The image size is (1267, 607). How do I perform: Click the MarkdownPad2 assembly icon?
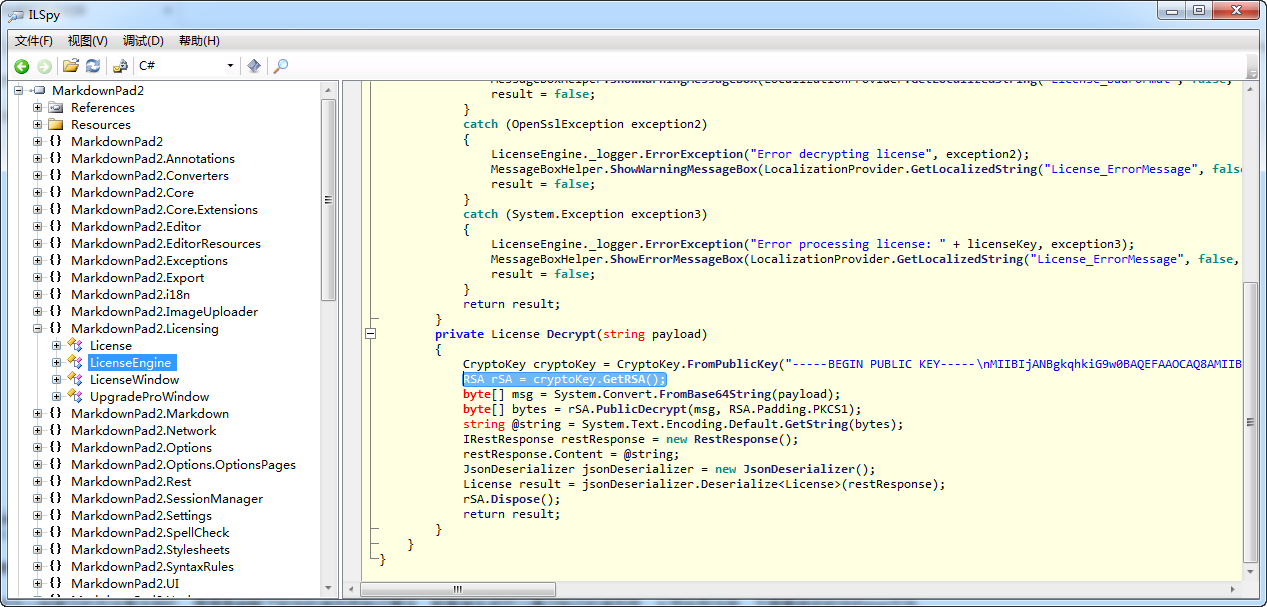[38, 91]
